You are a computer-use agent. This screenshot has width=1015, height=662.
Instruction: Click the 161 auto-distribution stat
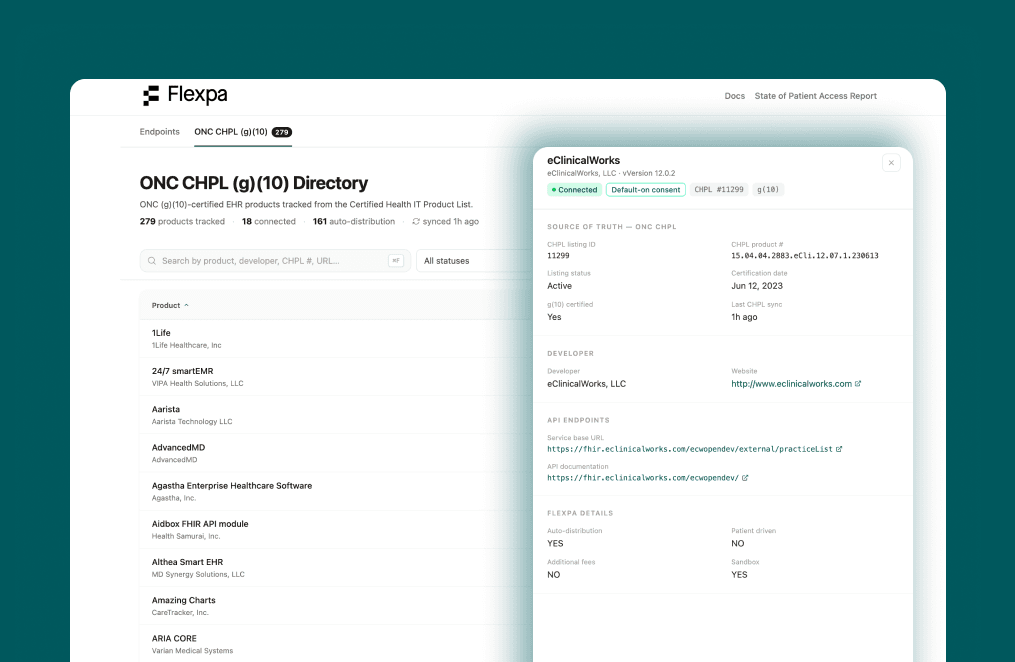point(353,221)
